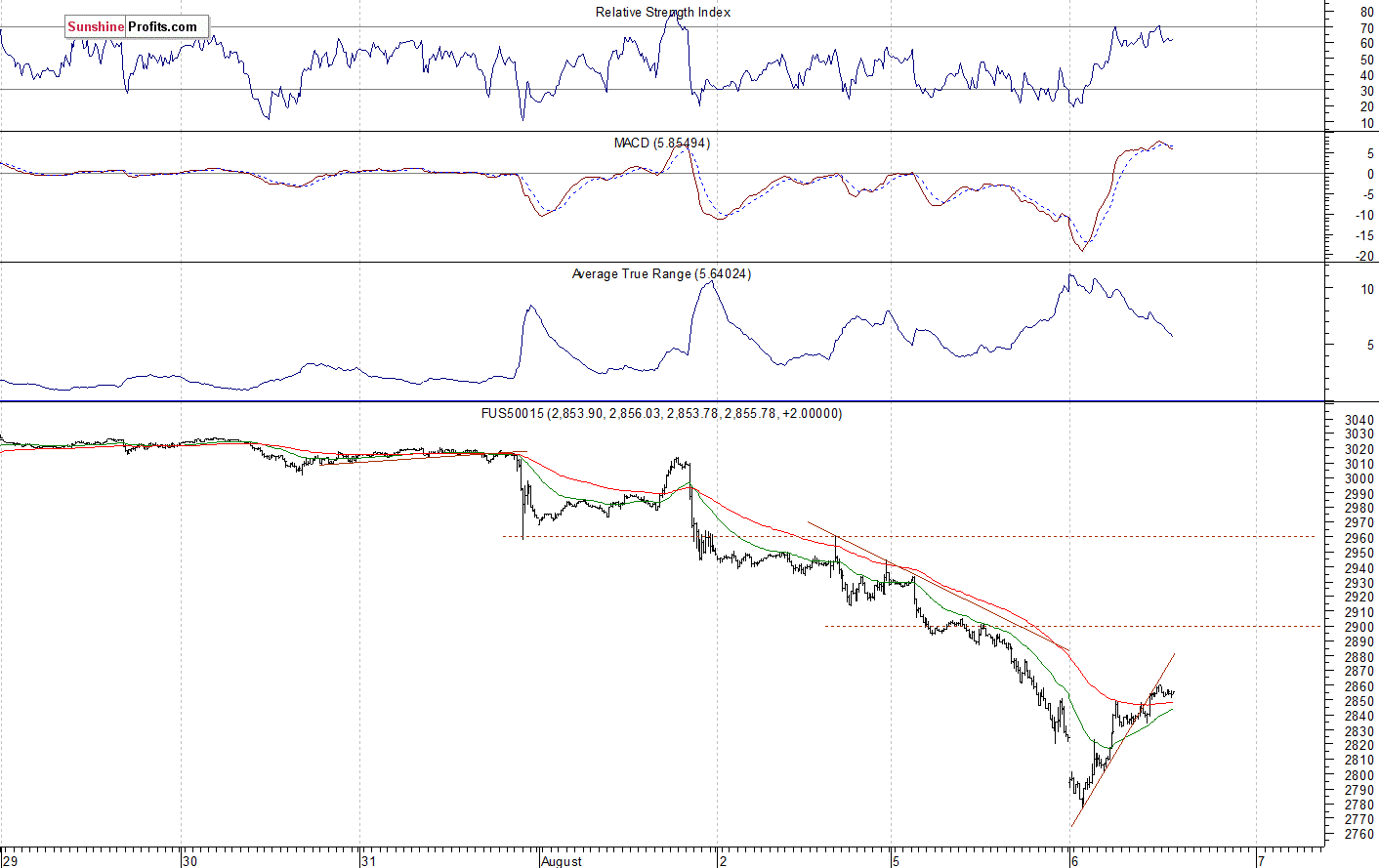Select the 29 date label on time axis
This screenshot has width=1379, height=868.
pyautogui.click(x=10, y=861)
